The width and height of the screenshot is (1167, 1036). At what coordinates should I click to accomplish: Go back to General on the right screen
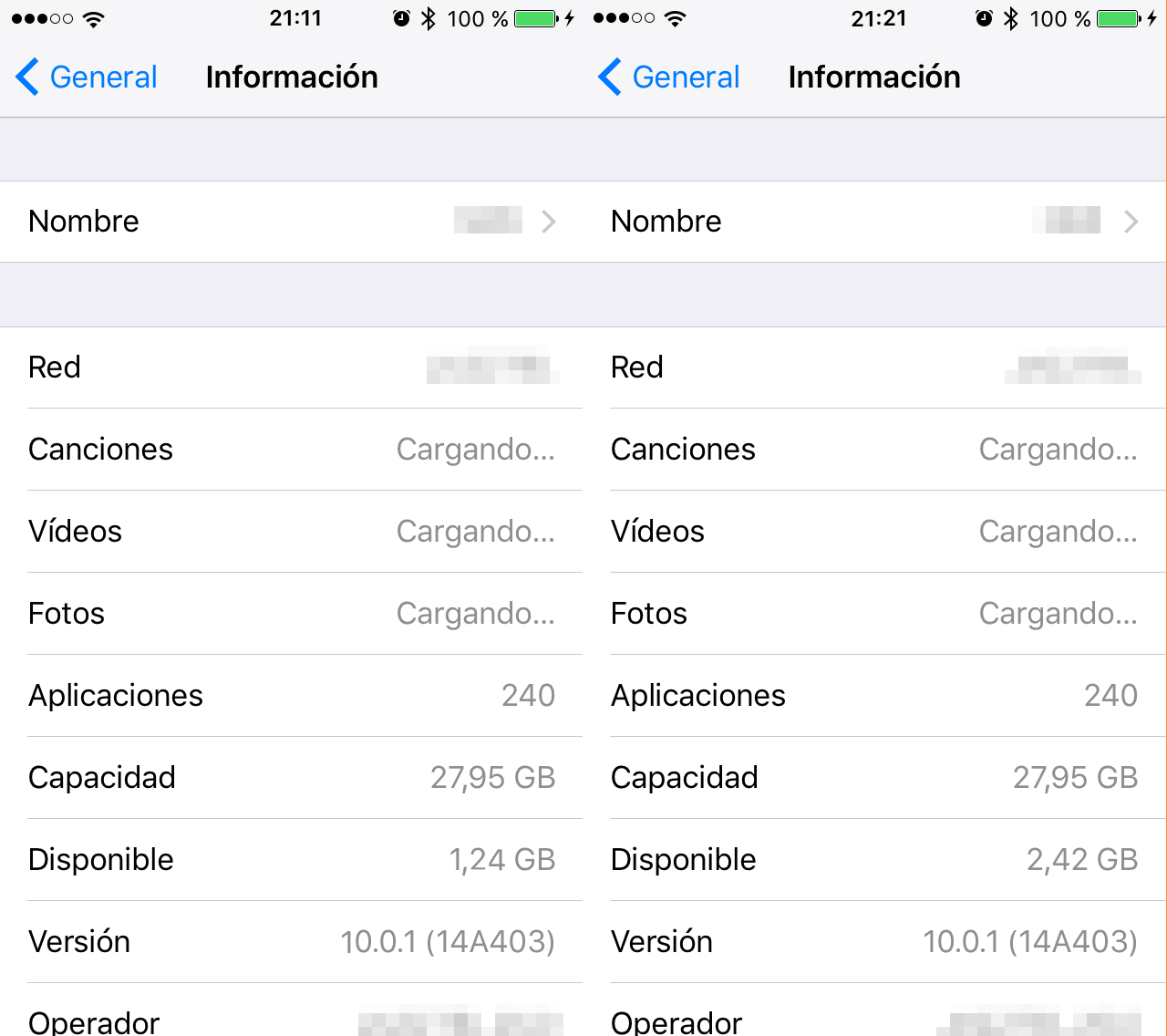click(x=687, y=78)
